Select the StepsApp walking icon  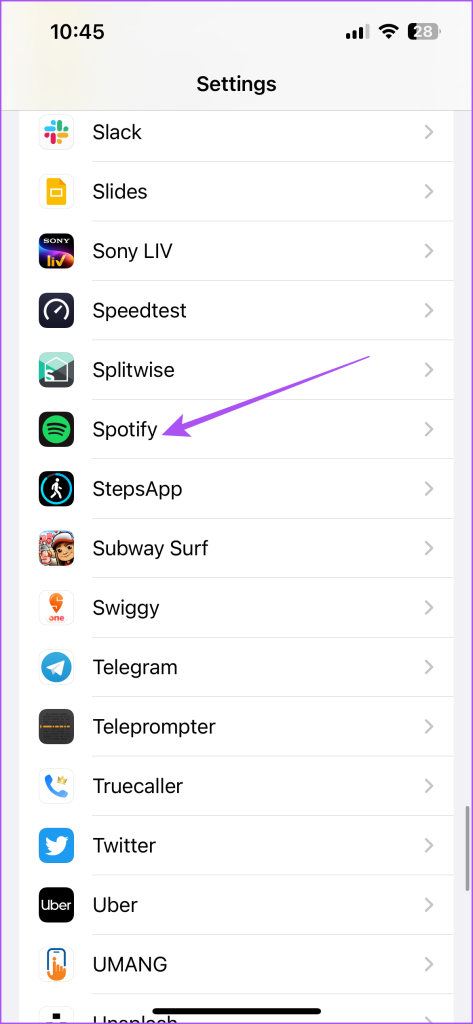point(56,488)
